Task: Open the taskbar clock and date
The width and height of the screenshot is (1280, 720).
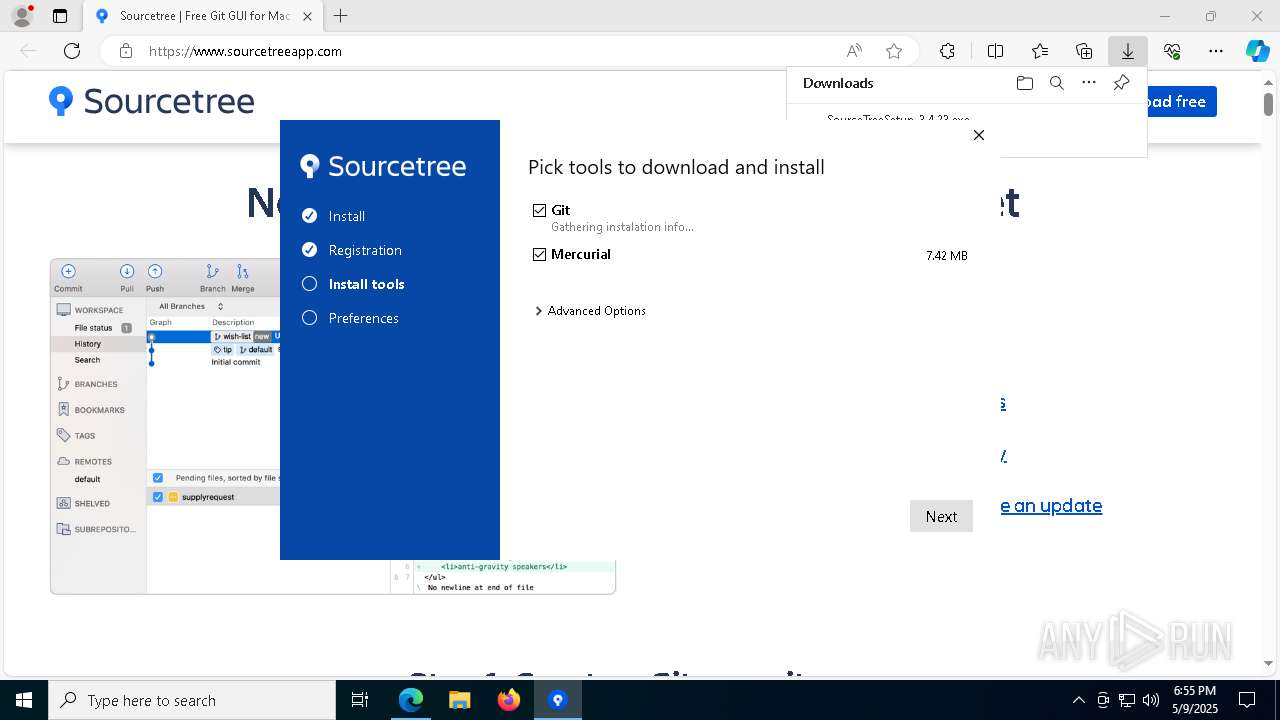Action: click(x=1194, y=700)
